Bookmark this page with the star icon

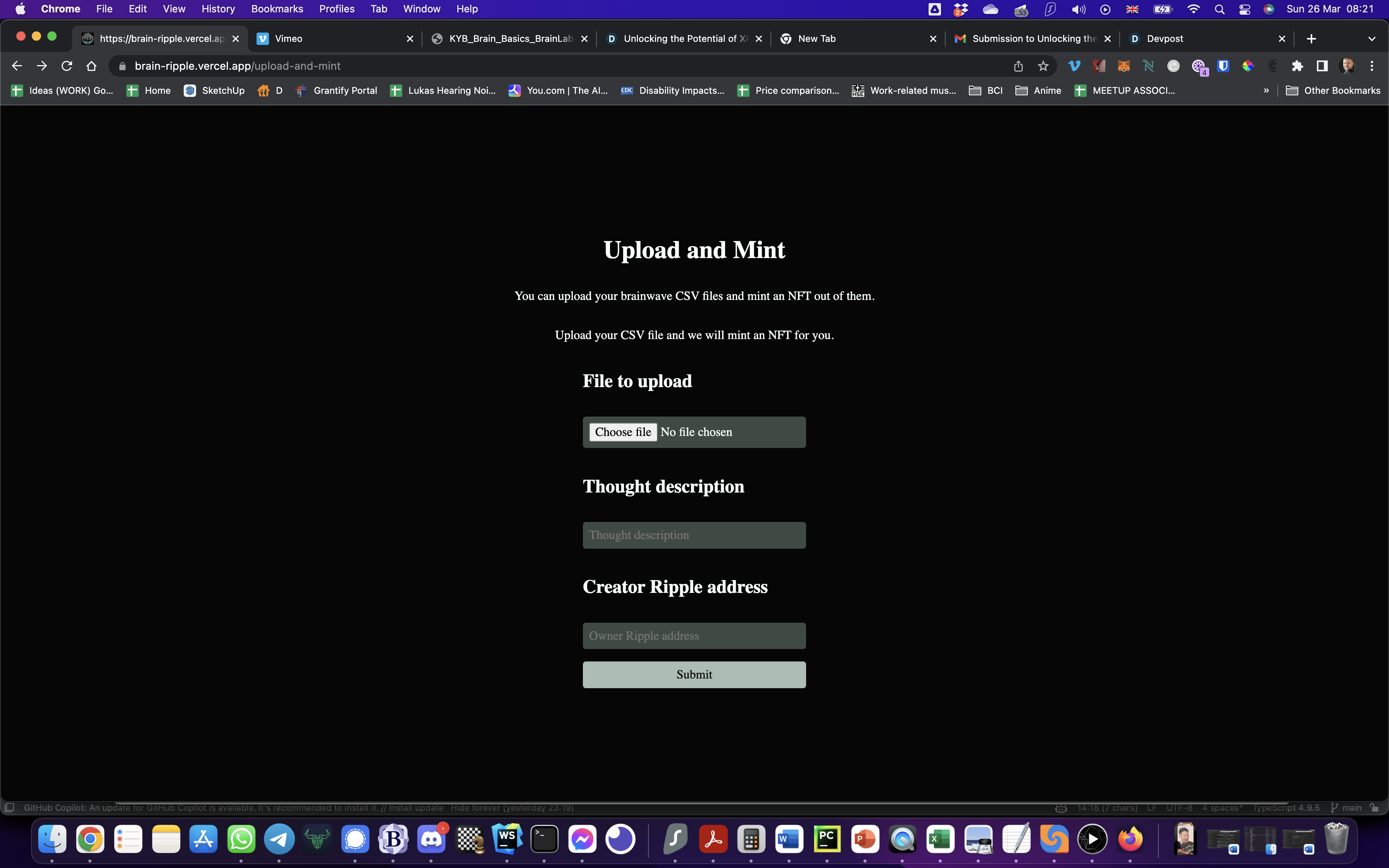(1043, 66)
